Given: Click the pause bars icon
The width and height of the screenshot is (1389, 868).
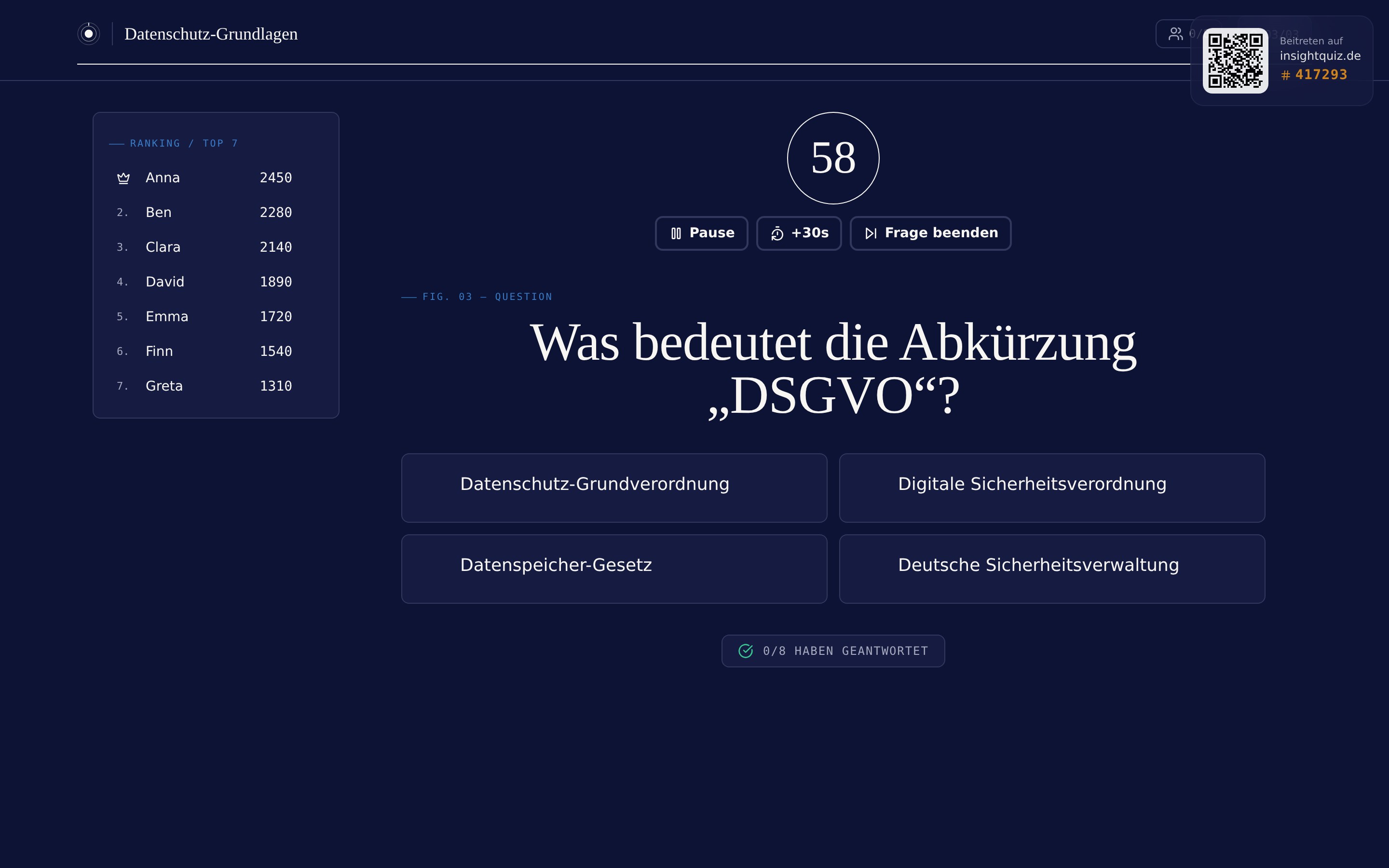Looking at the screenshot, I should point(676,233).
